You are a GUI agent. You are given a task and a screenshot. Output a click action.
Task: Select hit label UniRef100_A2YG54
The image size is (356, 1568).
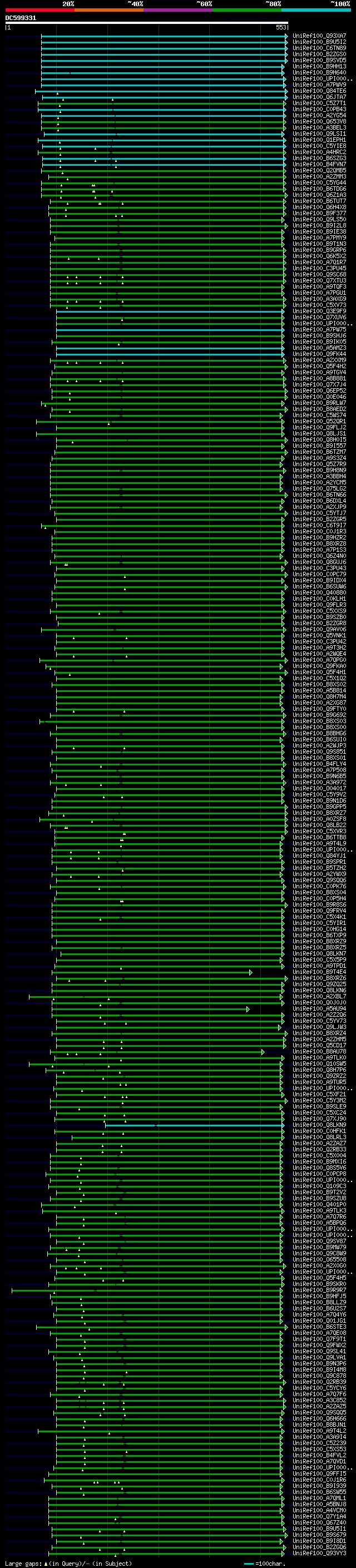tap(319, 116)
